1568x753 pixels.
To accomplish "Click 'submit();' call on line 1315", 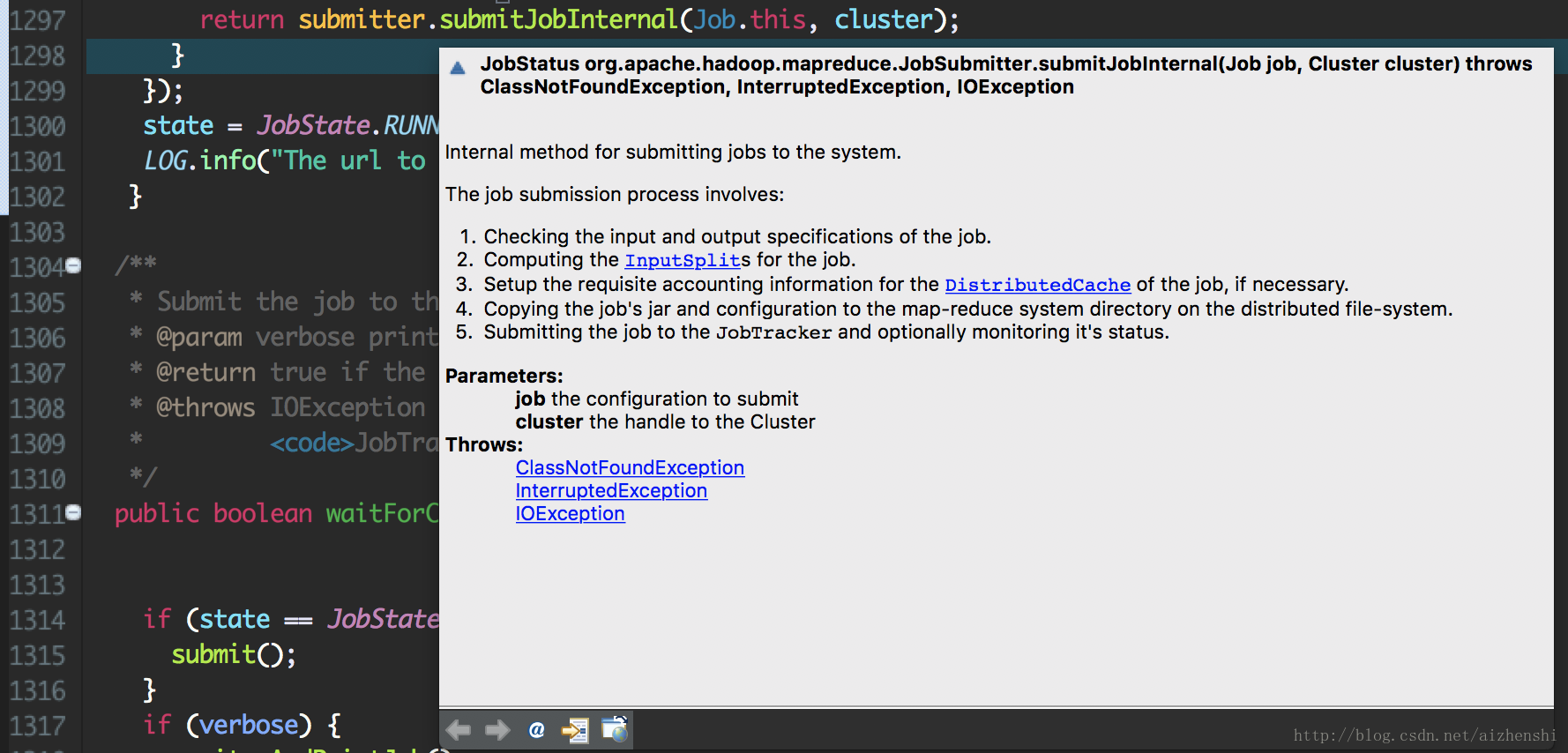I will click(x=234, y=654).
